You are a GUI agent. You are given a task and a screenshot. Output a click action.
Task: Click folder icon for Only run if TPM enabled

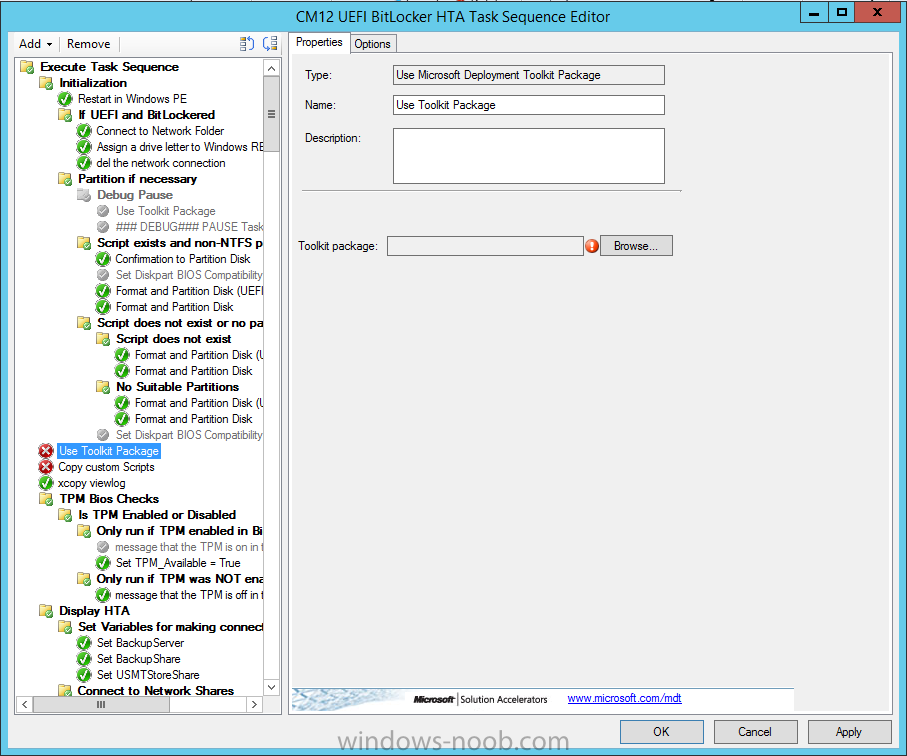tap(84, 531)
